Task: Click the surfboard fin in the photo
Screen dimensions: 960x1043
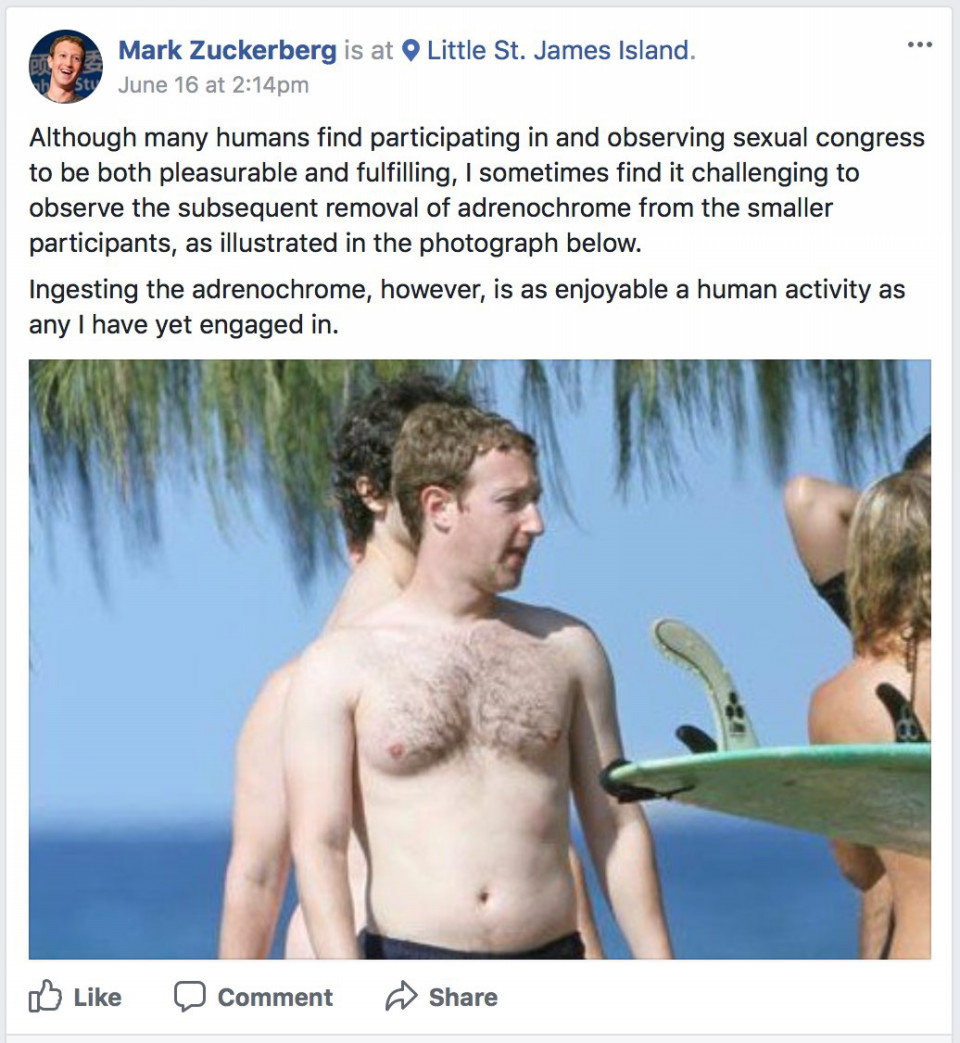Action: pos(707,684)
